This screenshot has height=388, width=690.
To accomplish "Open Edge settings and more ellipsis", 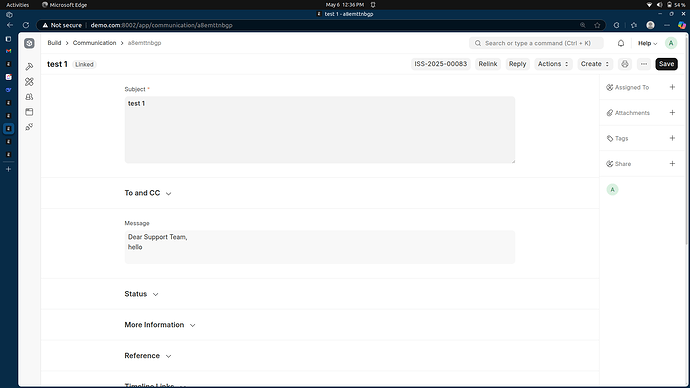I will click(667, 25).
